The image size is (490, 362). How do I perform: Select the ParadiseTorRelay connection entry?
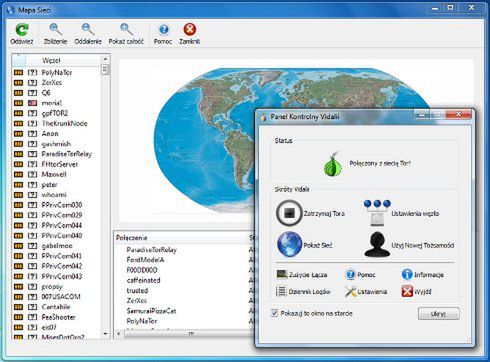151,250
